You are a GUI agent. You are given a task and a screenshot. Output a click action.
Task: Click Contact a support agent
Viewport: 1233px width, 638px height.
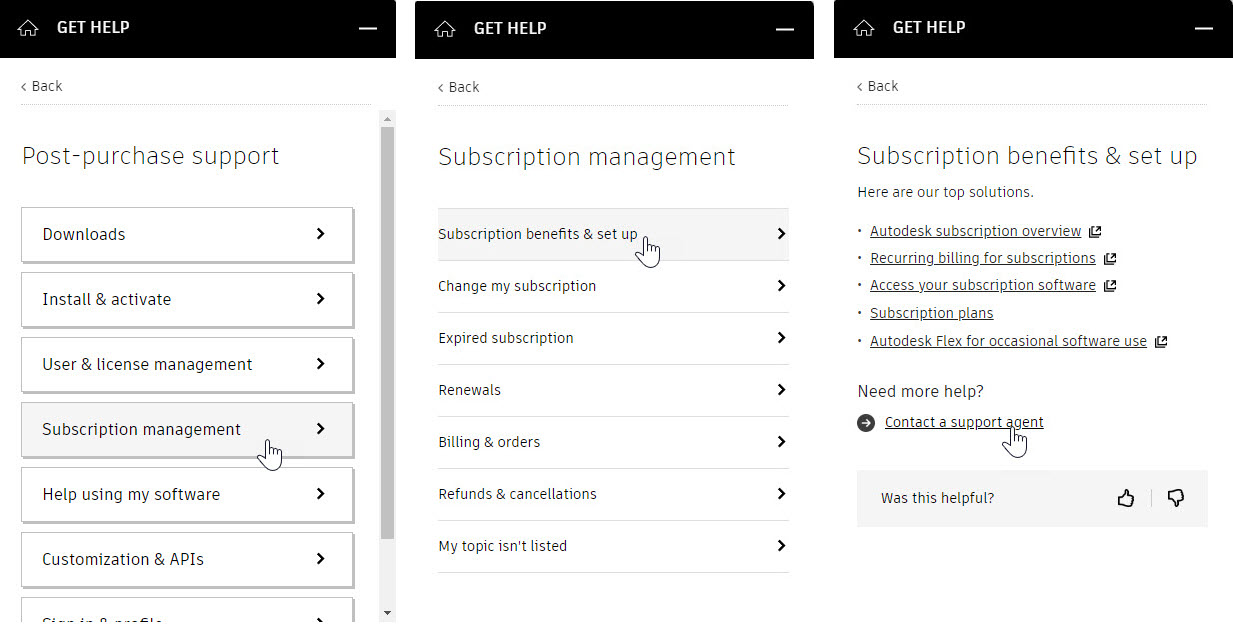964,422
